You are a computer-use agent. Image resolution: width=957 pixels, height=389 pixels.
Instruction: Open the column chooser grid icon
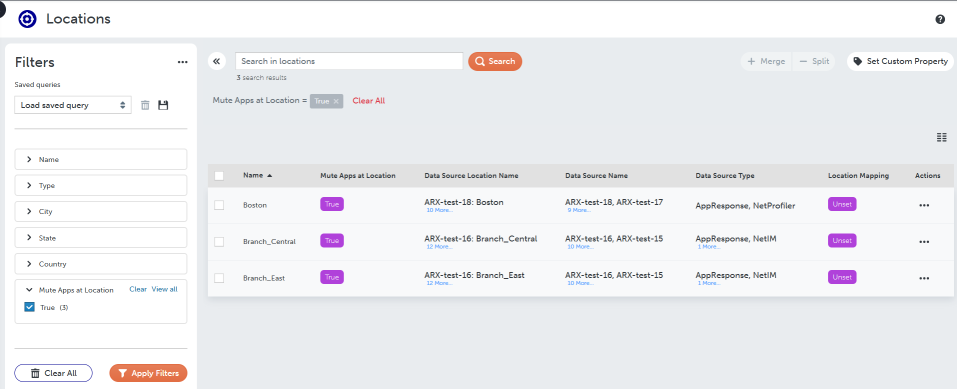[x=941, y=137]
